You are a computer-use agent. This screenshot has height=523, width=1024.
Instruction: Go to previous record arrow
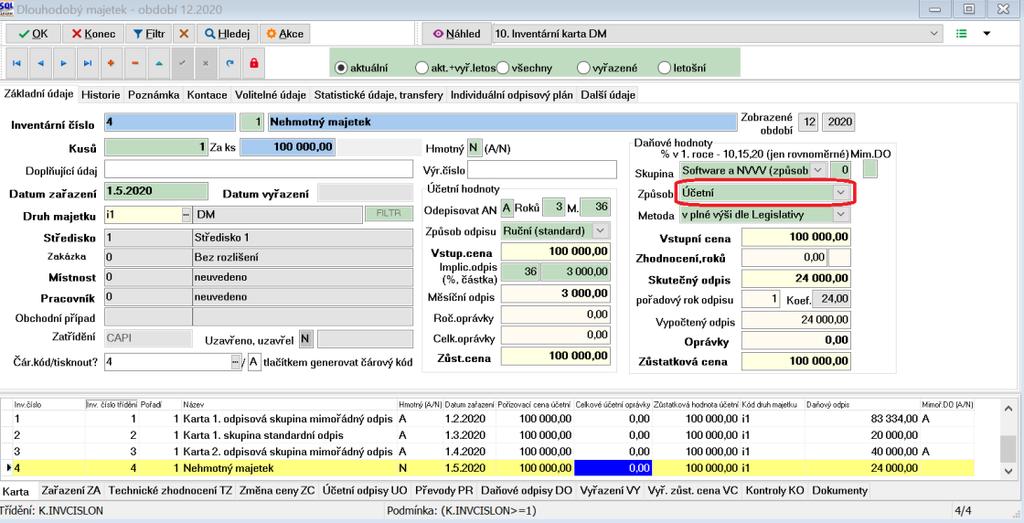coord(40,63)
